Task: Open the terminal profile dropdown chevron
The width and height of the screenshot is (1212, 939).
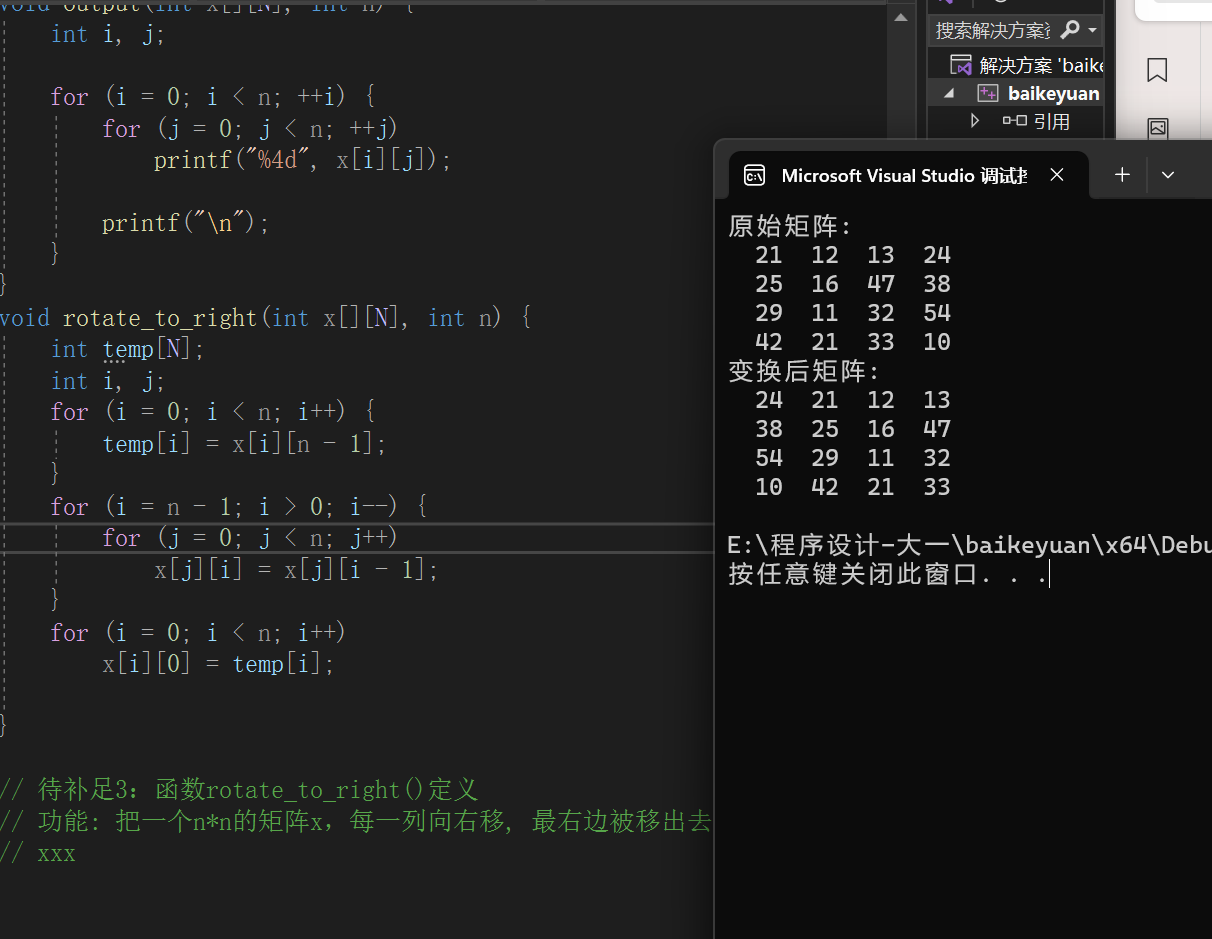Action: [x=1167, y=175]
